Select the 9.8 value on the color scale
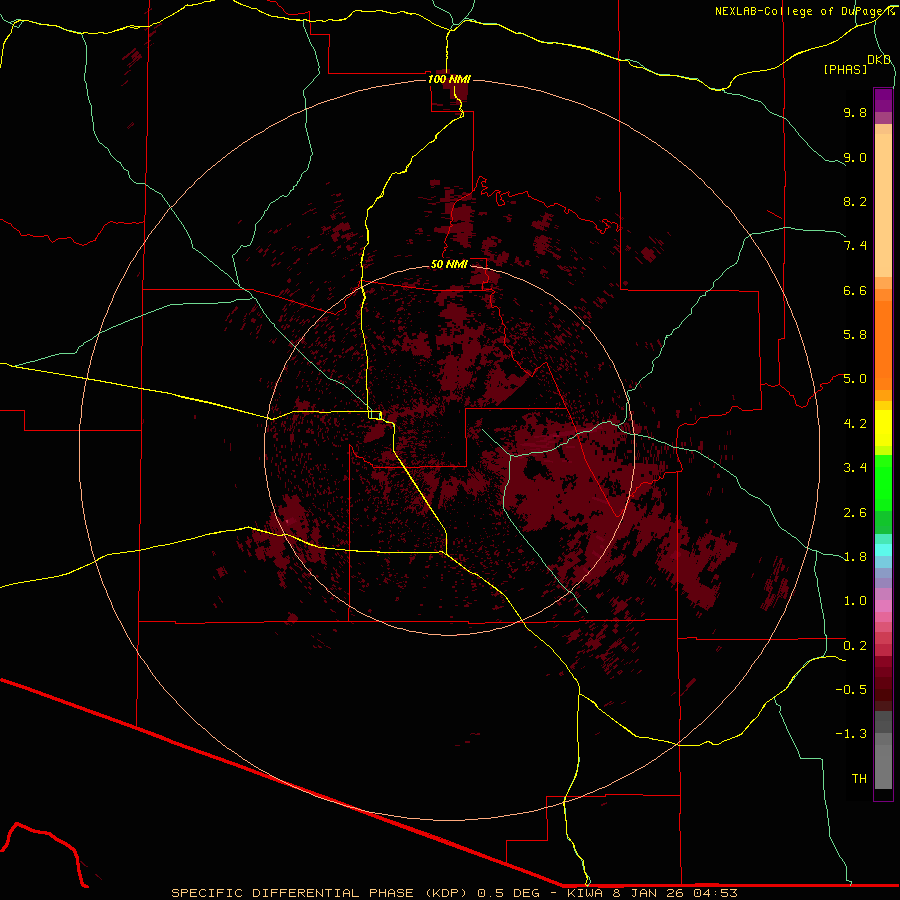This screenshot has height=900, width=900. click(x=855, y=112)
